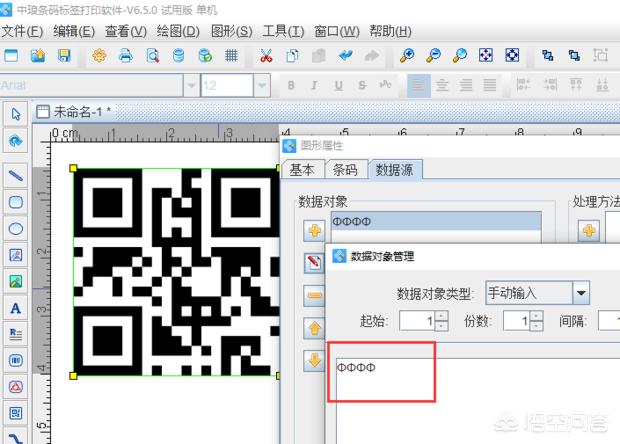Screen dimensions: 620x444
Task: Open the 窗口(W) menu
Action: 336,31
